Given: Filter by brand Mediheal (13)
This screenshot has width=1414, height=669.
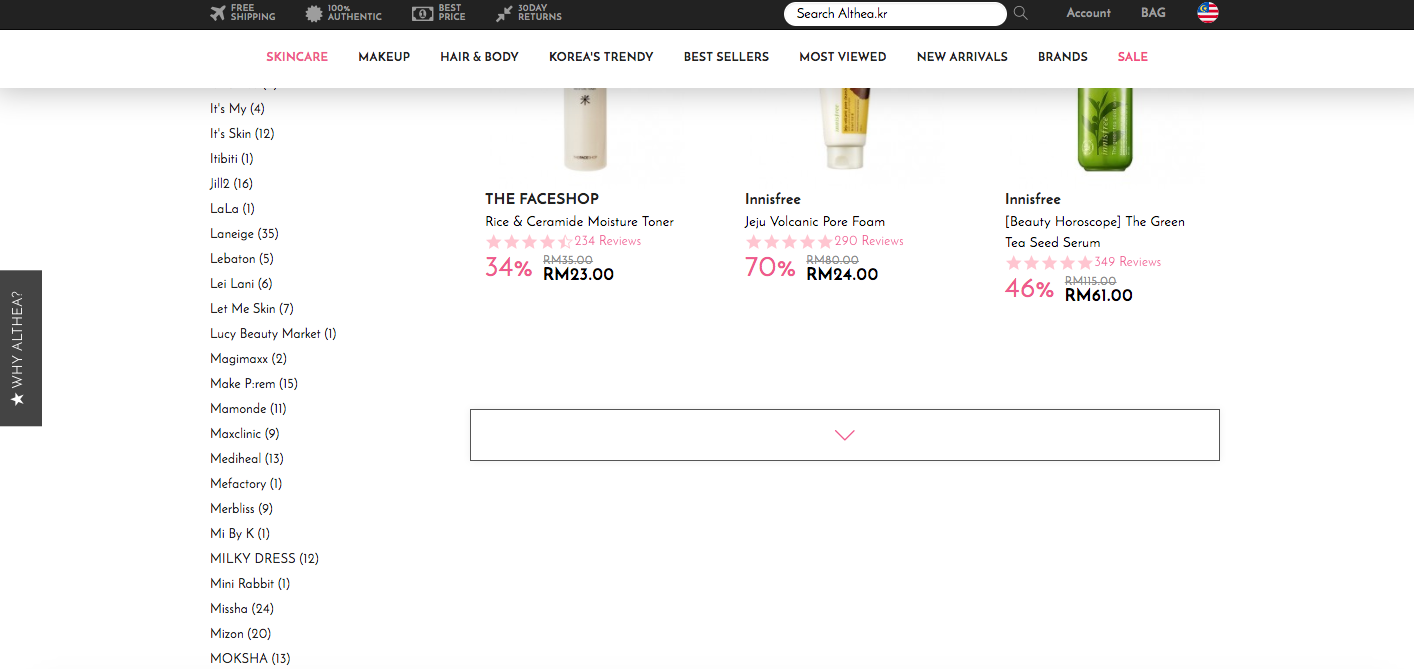Looking at the screenshot, I should pos(247,459).
